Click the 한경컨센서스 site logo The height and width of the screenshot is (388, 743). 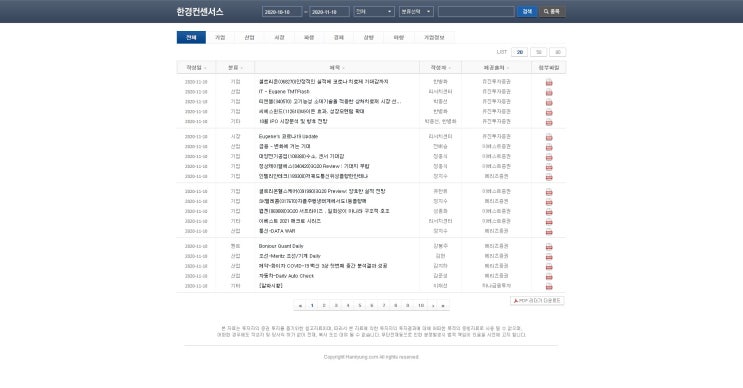coord(199,12)
